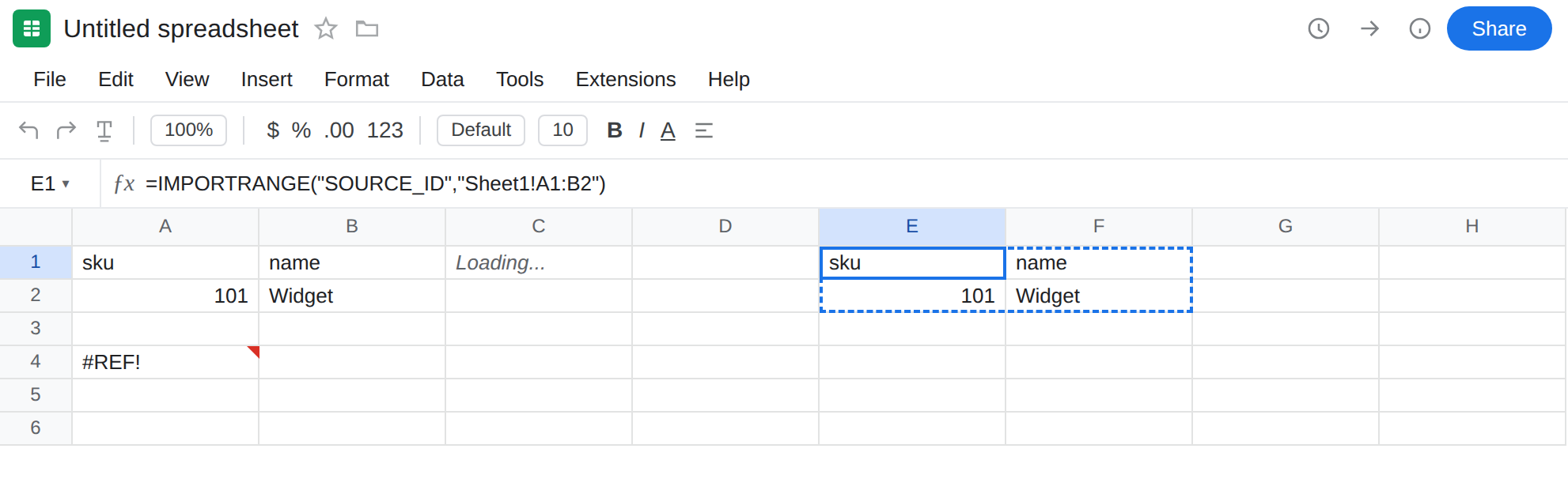The height and width of the screenshot is (490, 1568).
Task: Click cell E1 containing sku
Action: pyautogui.click(x=912, y=262)
